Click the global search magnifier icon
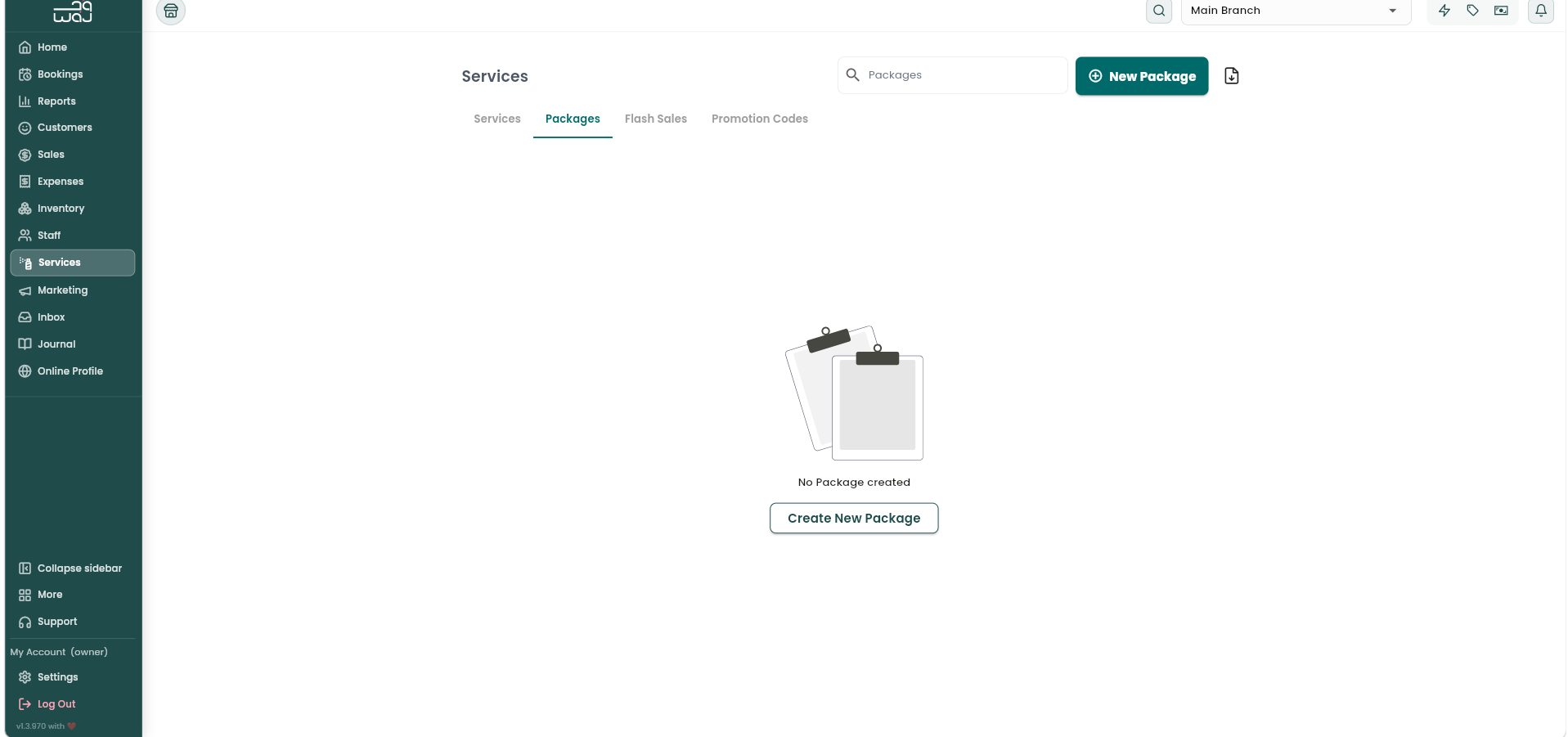Image resolution: width=1568 pixels, height=737 pixels. (x=1159, y=11)
